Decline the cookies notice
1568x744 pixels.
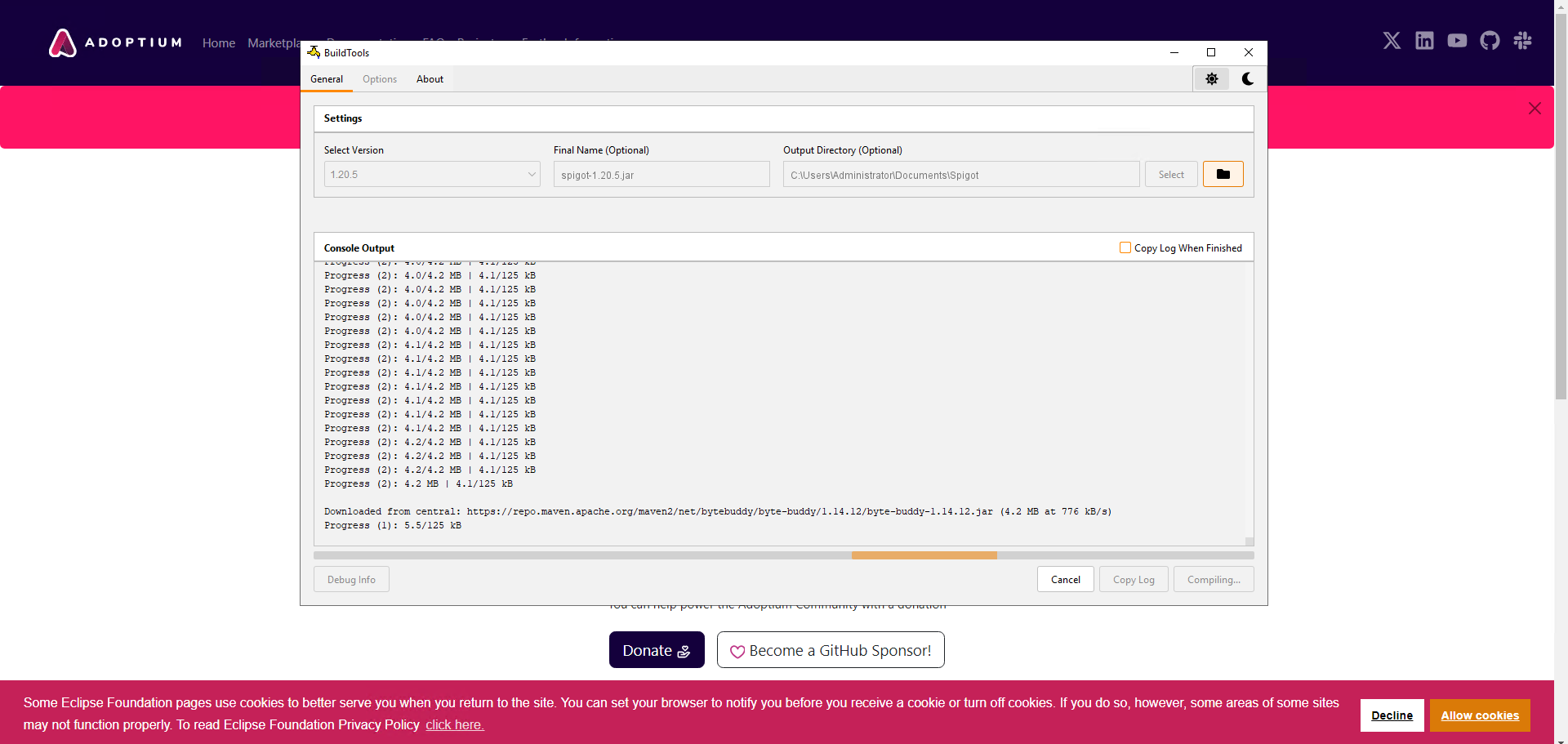(1392, 715)
